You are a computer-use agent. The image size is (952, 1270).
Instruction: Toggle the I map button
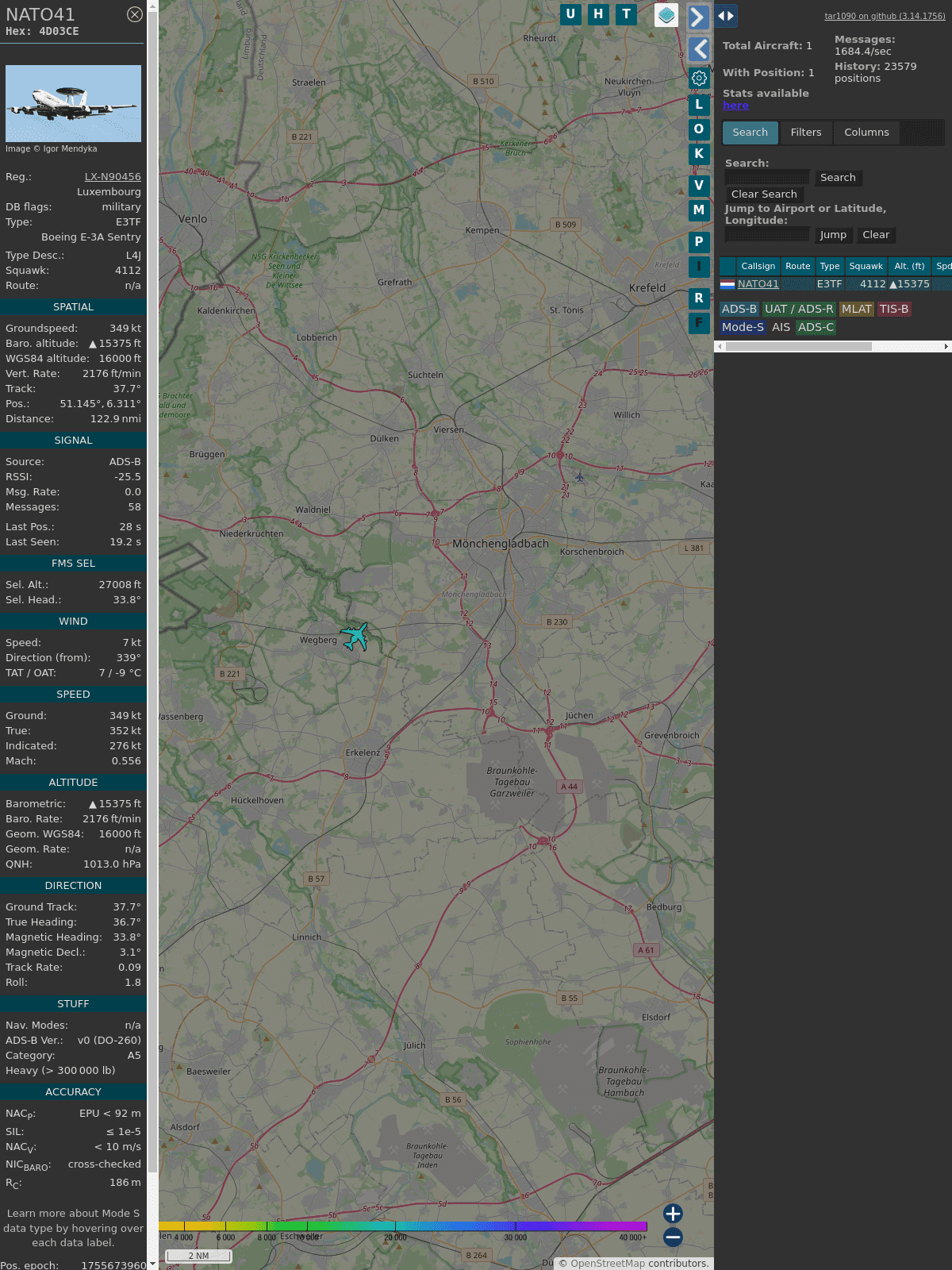coord(699,267)
